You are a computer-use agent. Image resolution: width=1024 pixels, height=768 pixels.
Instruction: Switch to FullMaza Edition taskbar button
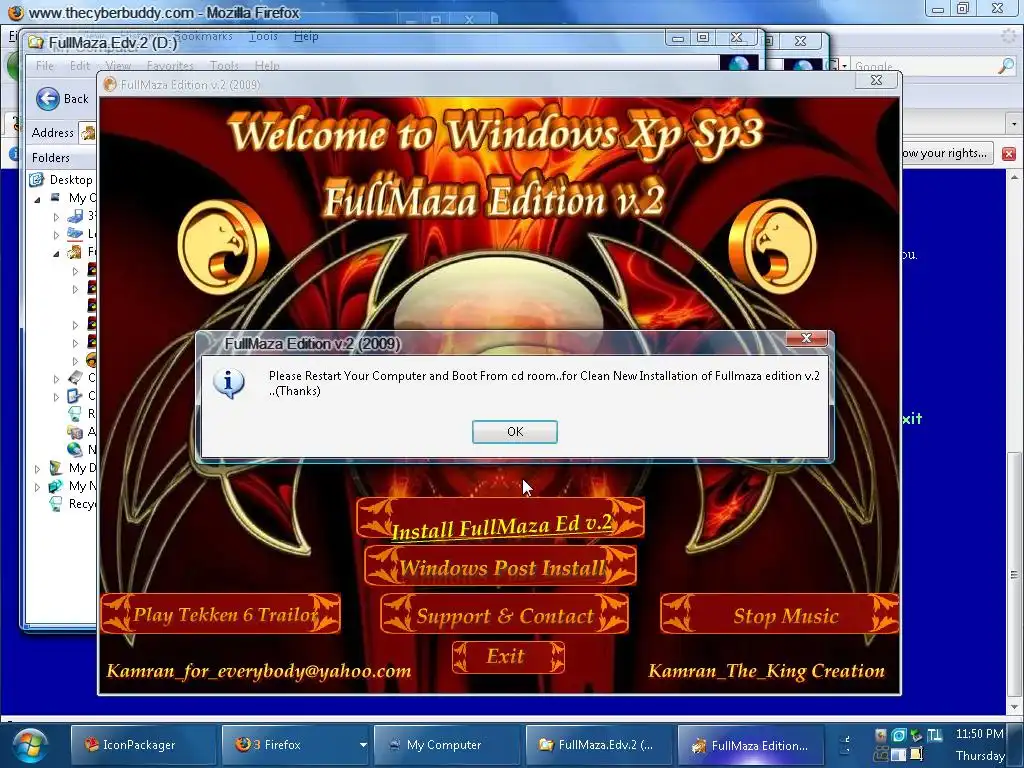coord(750,744)
